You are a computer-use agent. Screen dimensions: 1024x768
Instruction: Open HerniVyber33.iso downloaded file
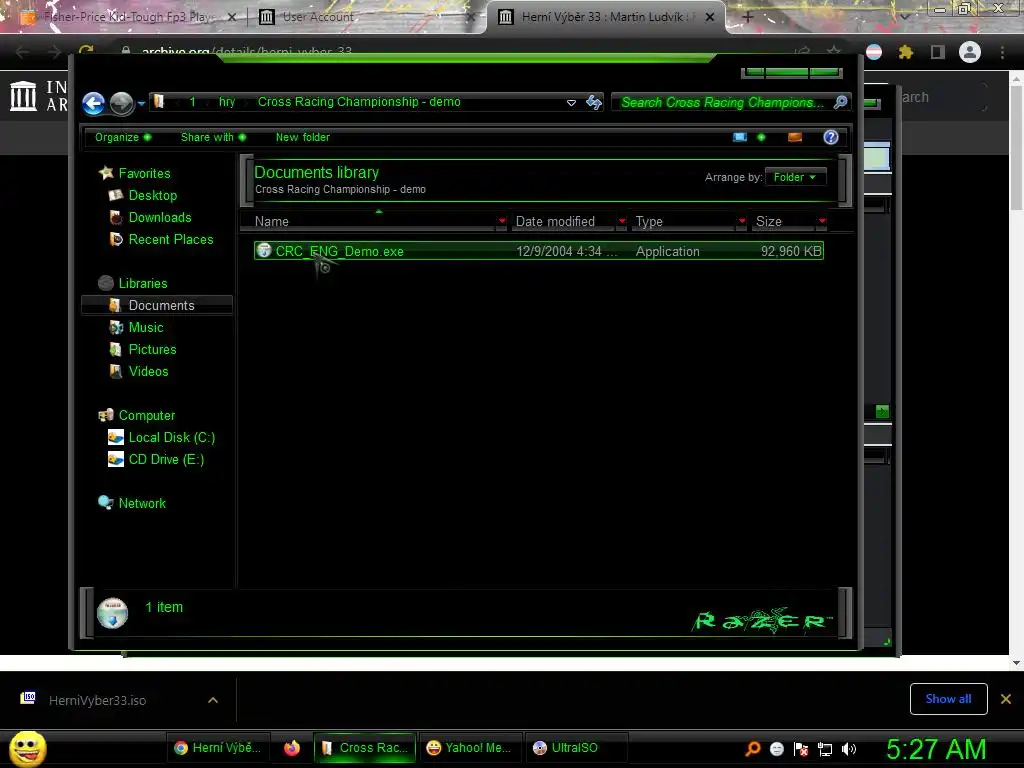coord(97,701)
